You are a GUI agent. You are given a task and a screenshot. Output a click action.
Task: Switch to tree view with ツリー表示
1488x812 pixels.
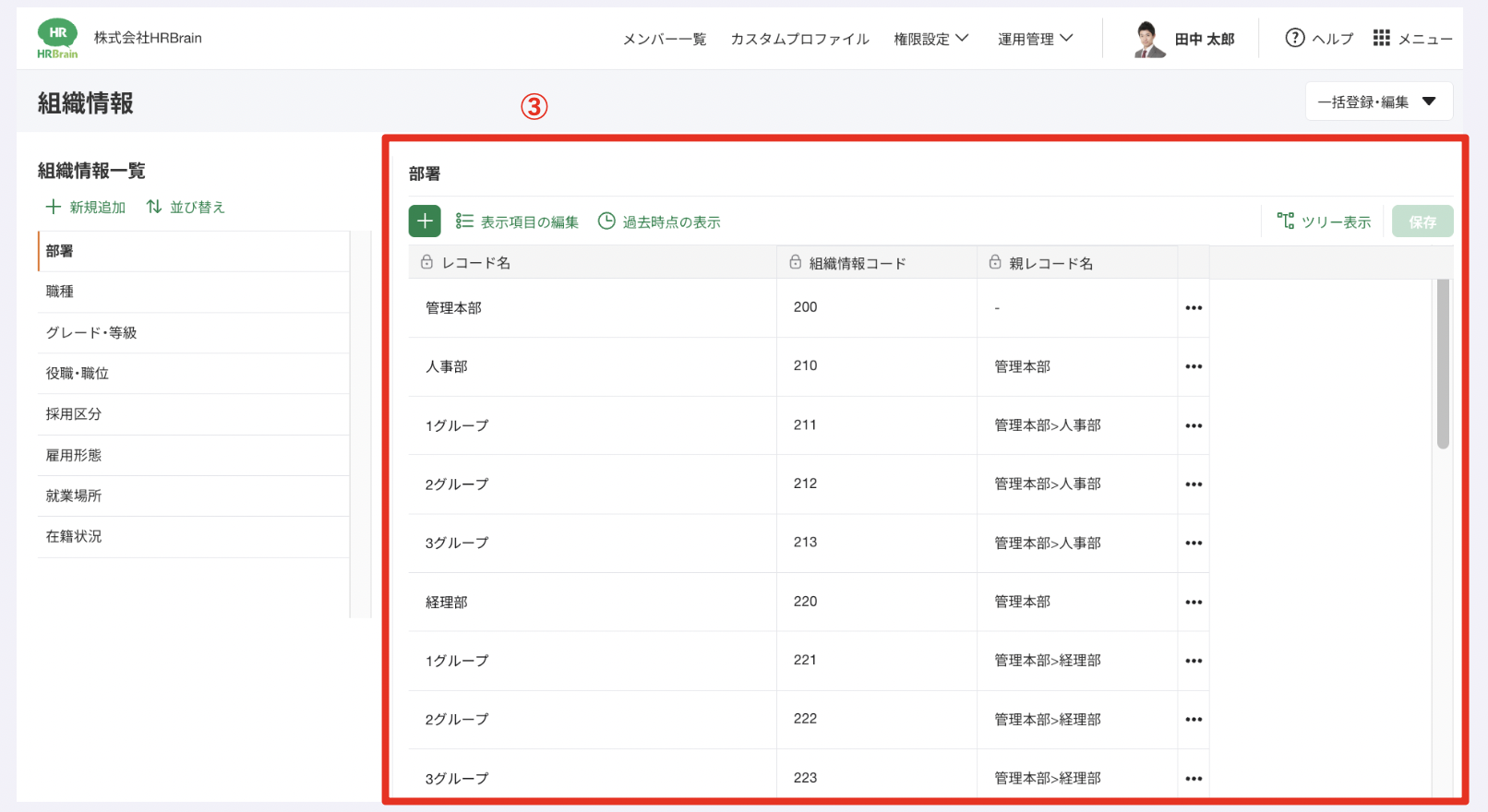tap(1324, 221)
